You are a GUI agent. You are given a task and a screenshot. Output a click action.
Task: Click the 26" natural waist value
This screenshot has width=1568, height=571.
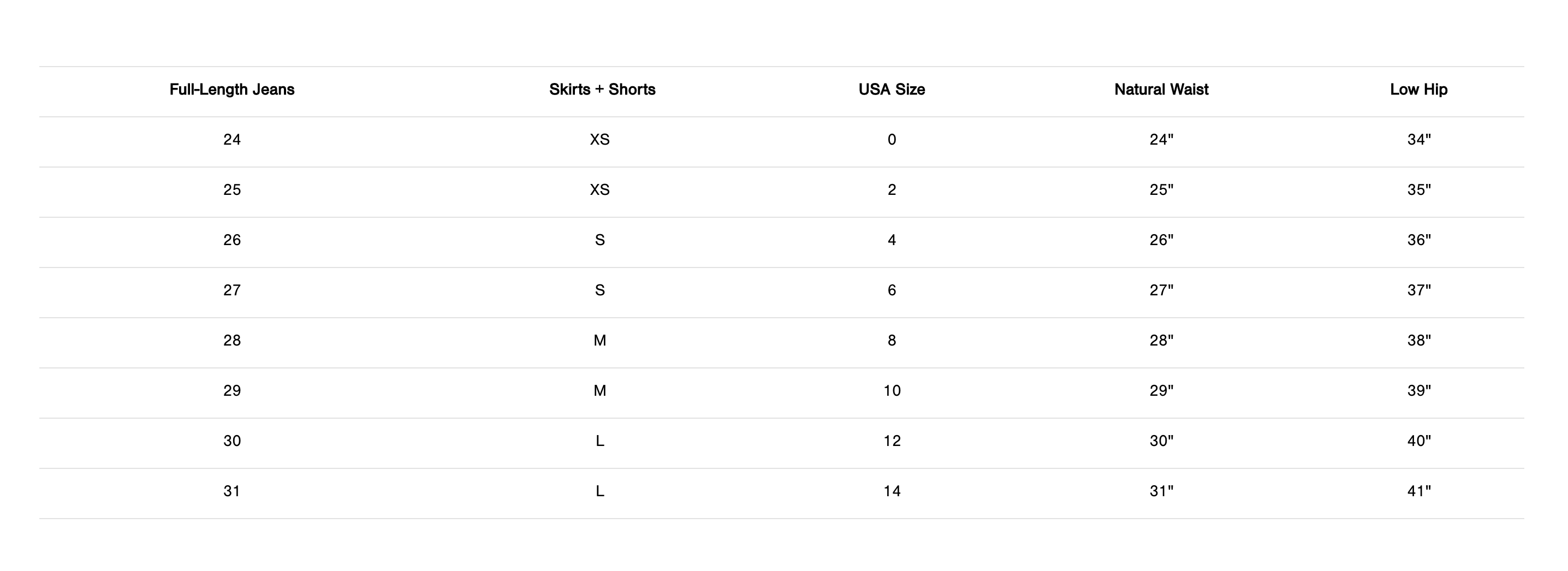(x=1161, y=240)
